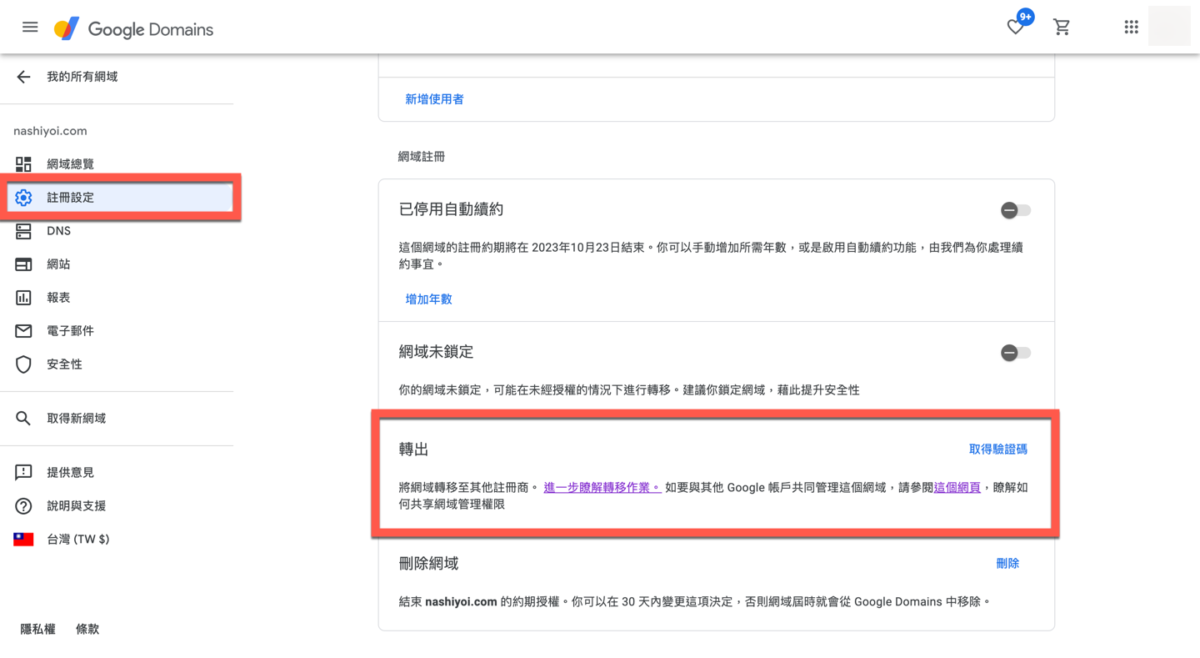The width and height of the screenshot is (1200, 658).
Task: Click the 網域總覽 dashboard icon
Action: (x=24, y=164)
